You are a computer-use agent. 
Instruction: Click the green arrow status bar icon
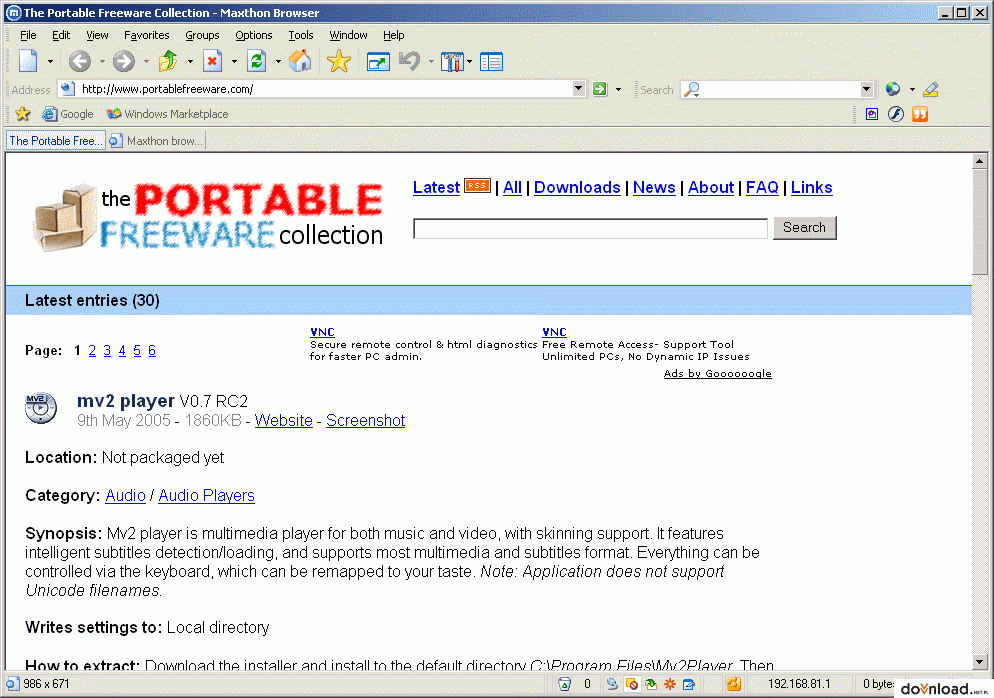[x=650, y=684]
